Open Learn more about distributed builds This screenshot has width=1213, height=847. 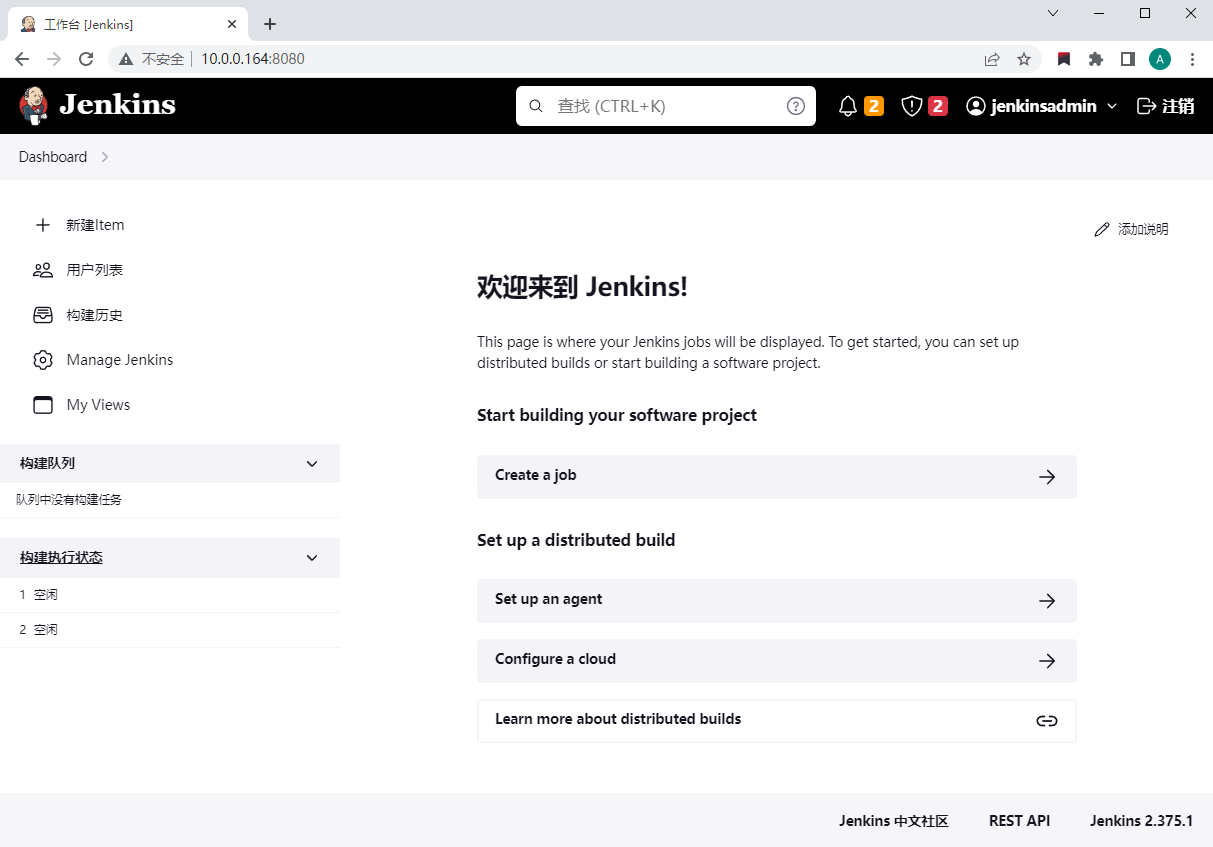click(x=777, y=720)
